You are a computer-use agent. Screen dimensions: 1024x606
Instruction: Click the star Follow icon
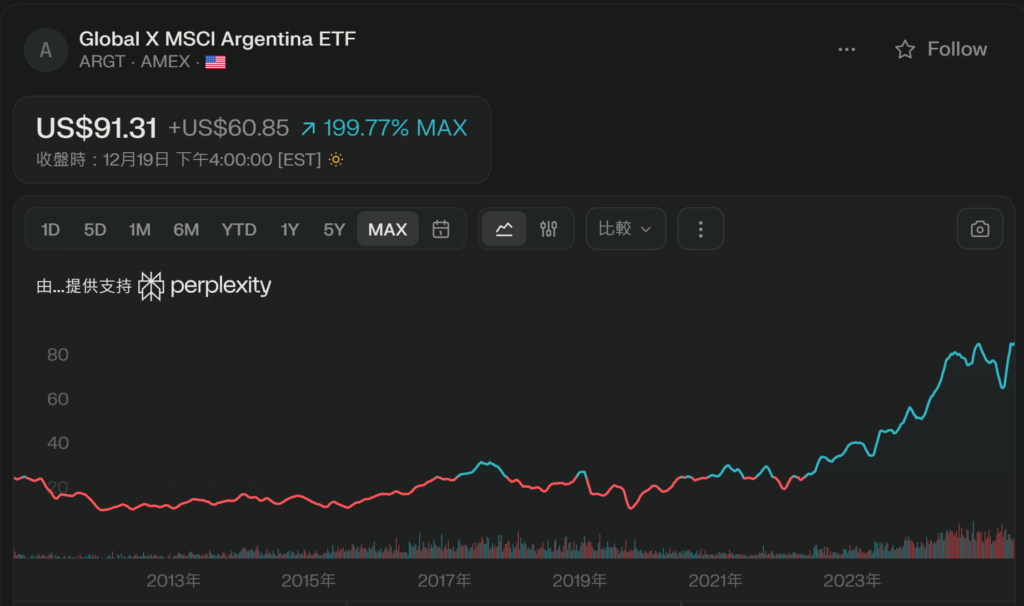(x=905, y=49)
